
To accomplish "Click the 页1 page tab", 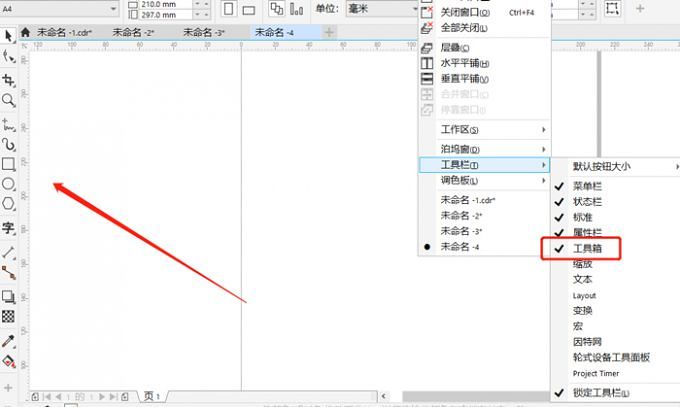I will coord(152,396).
